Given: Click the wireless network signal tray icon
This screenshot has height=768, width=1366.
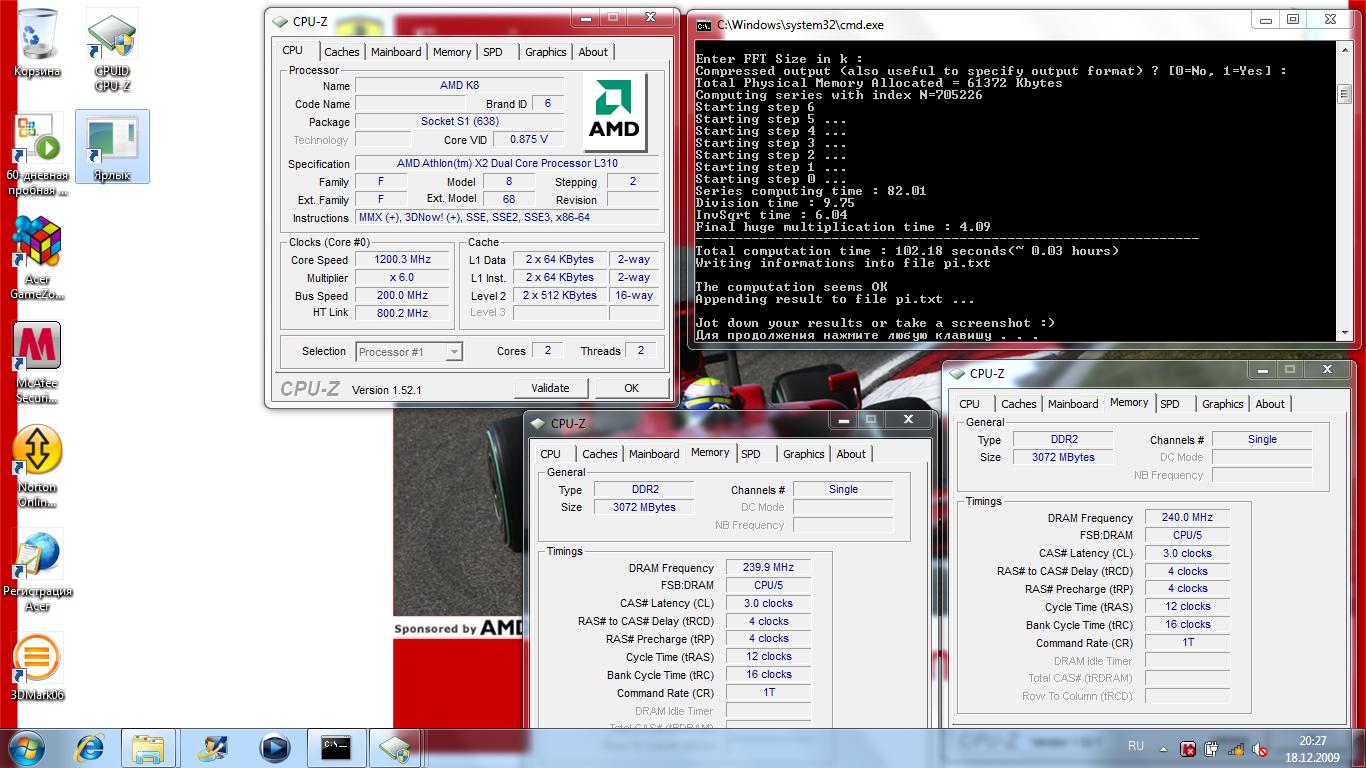Looking at the screenshot, I should (1236, 749).
